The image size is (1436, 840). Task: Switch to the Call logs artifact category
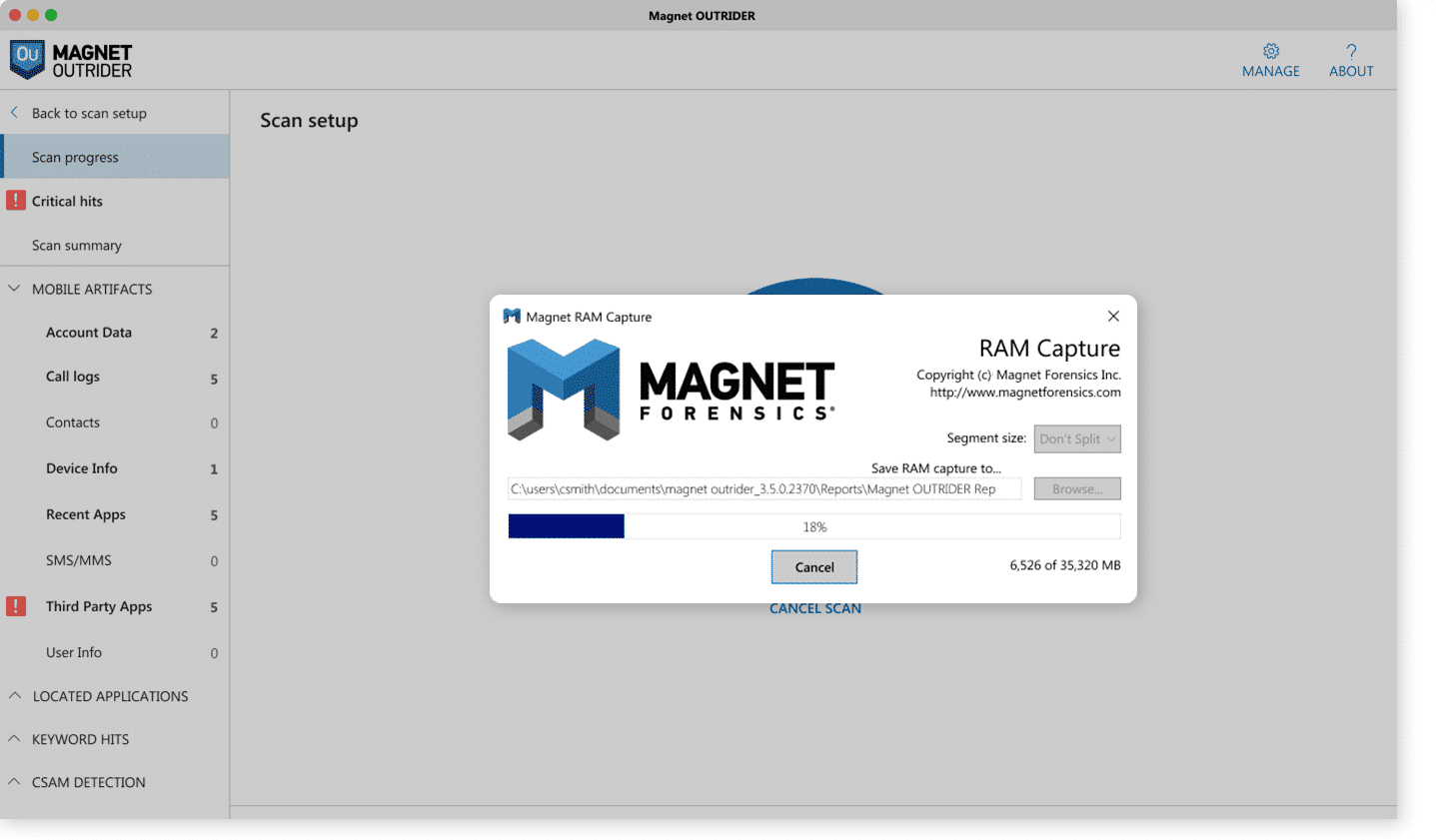71,377
